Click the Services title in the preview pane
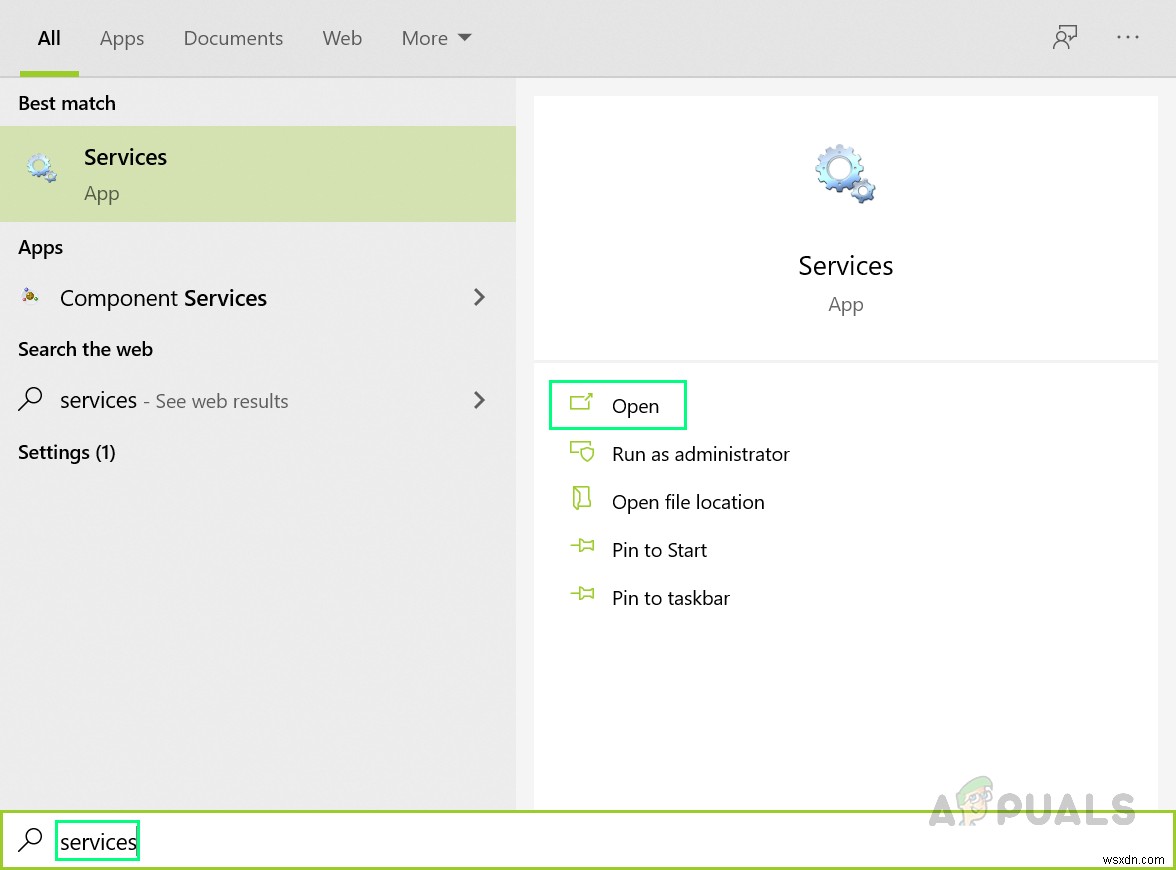Image resolution: width=1176 pixels, height=870 pixels. tap(845, 266)
